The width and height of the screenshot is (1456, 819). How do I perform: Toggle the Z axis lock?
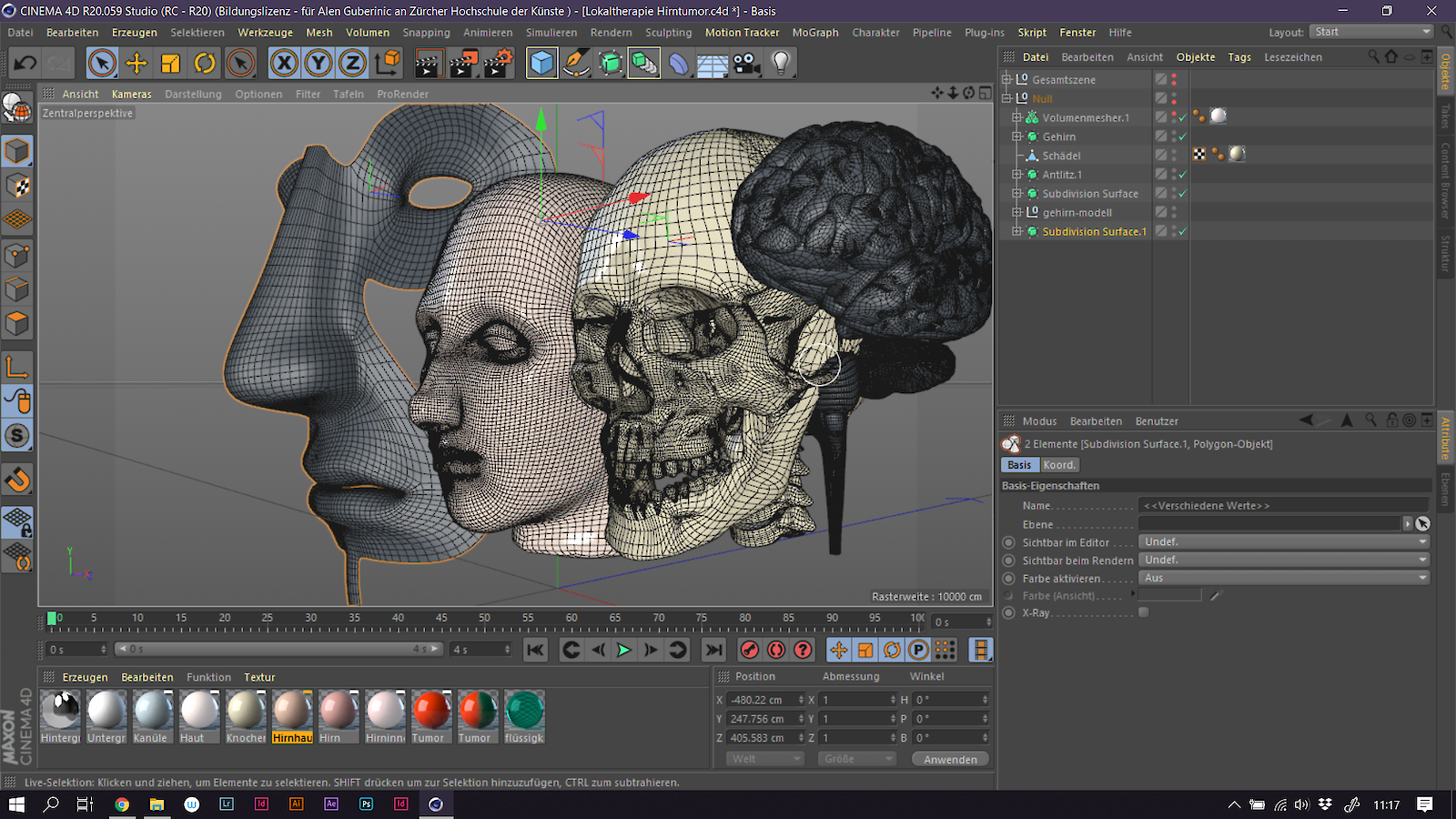pyautogui.click(x=350, y=63)
